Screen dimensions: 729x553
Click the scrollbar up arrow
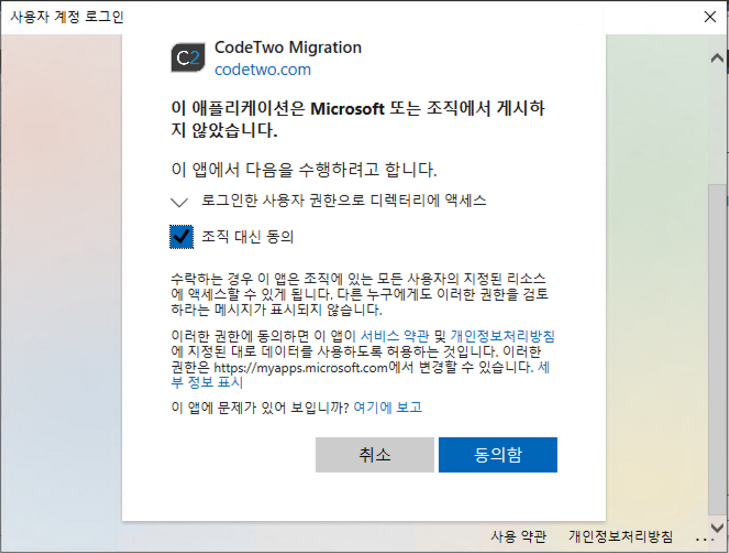coord(717,58)
